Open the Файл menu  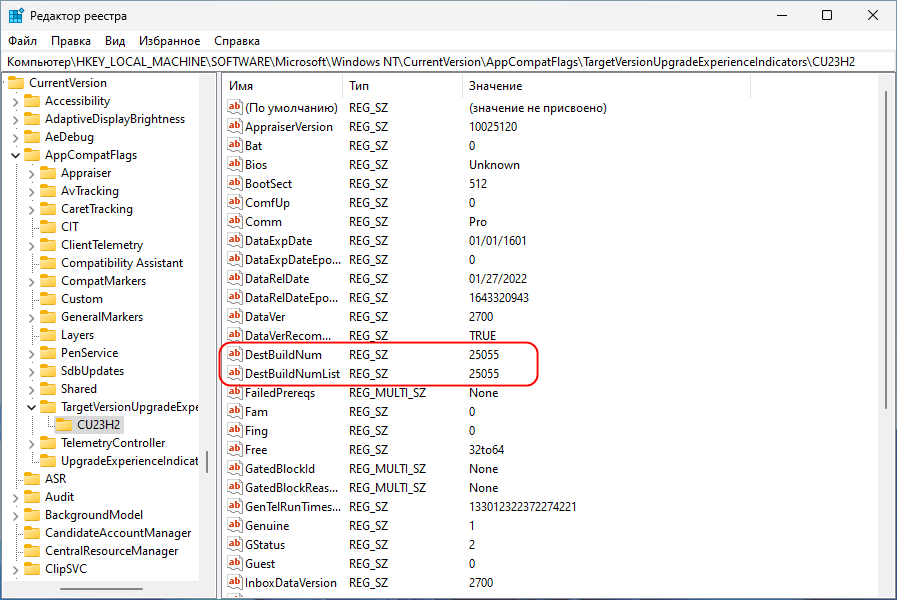22,41
